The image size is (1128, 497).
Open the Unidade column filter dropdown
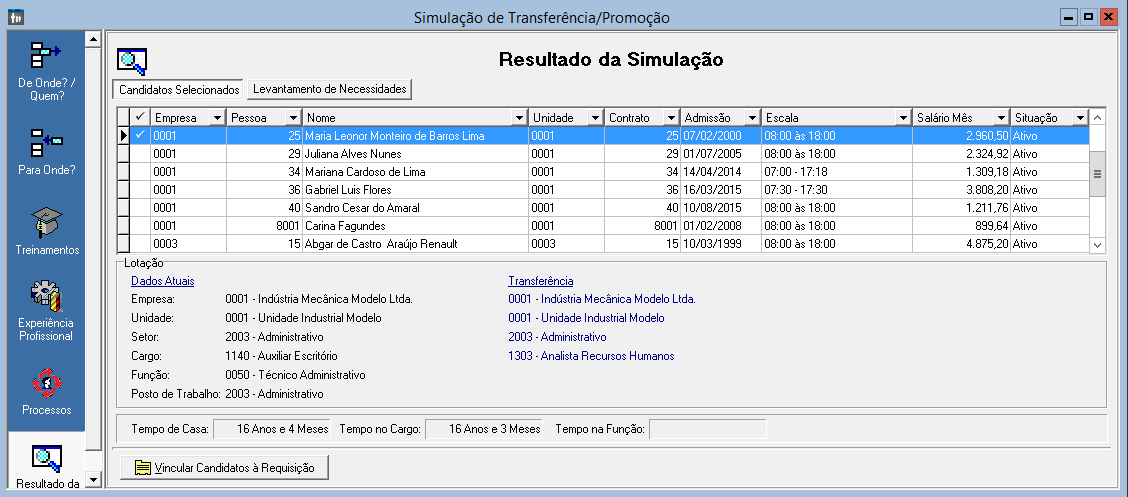tap(594, 118)
